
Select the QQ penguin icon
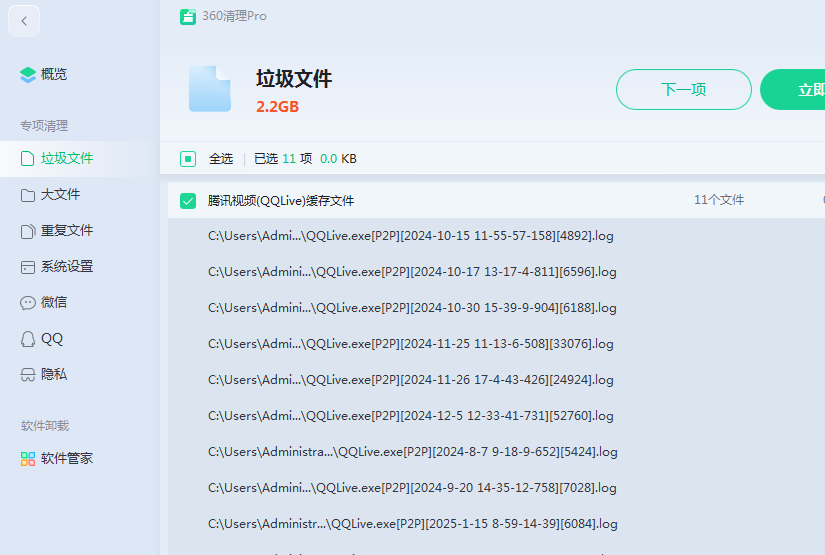tap(28, 339)
